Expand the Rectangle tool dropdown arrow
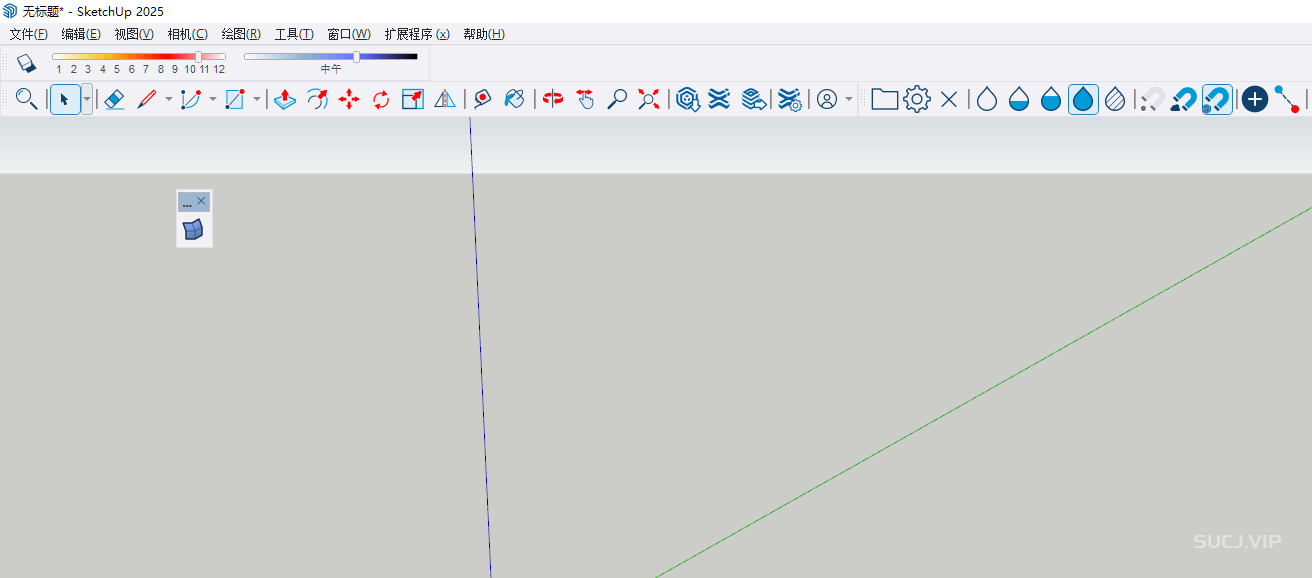 pos(256,99)
